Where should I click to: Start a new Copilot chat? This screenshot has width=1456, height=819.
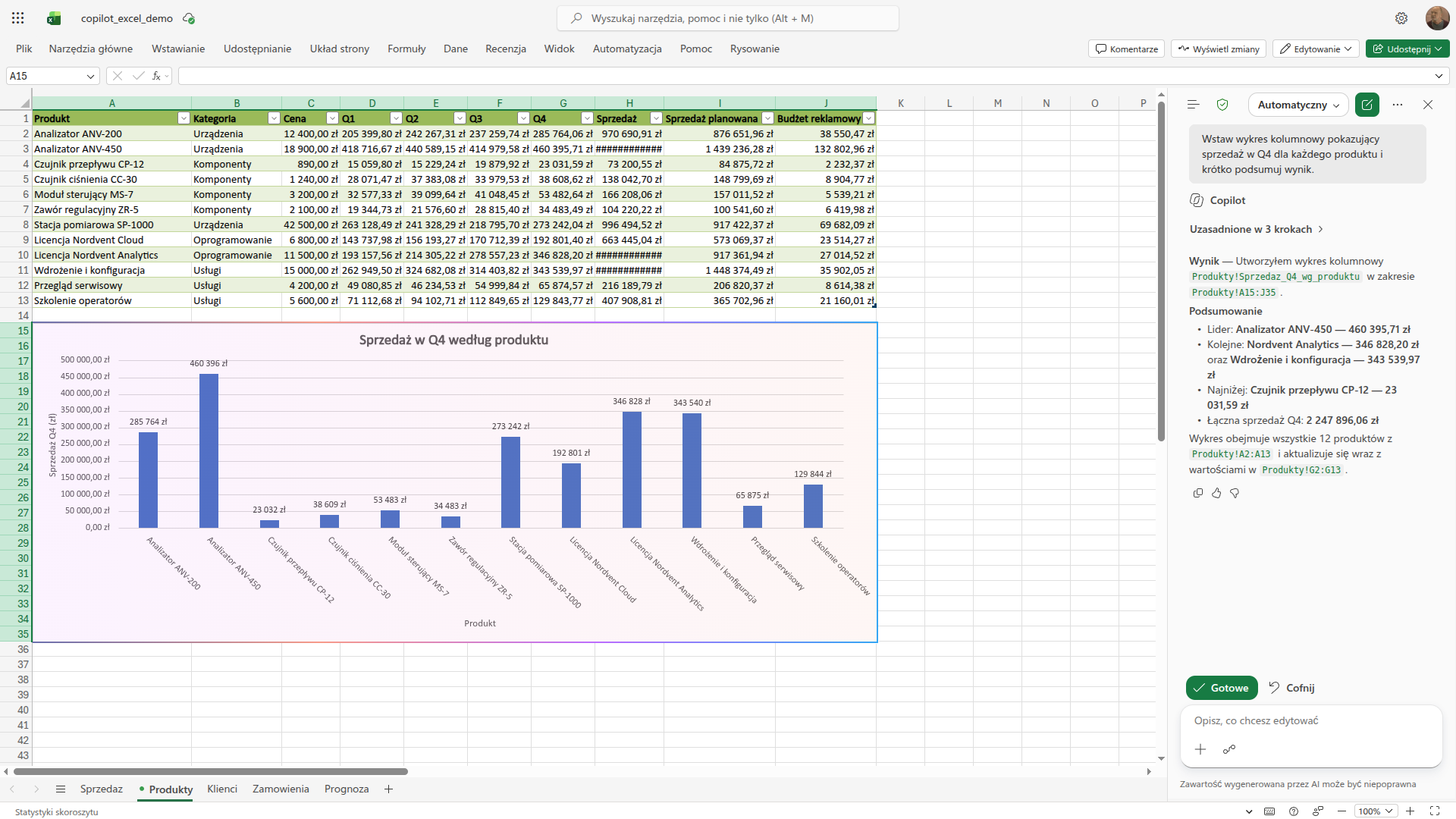tap(1367, 105)
